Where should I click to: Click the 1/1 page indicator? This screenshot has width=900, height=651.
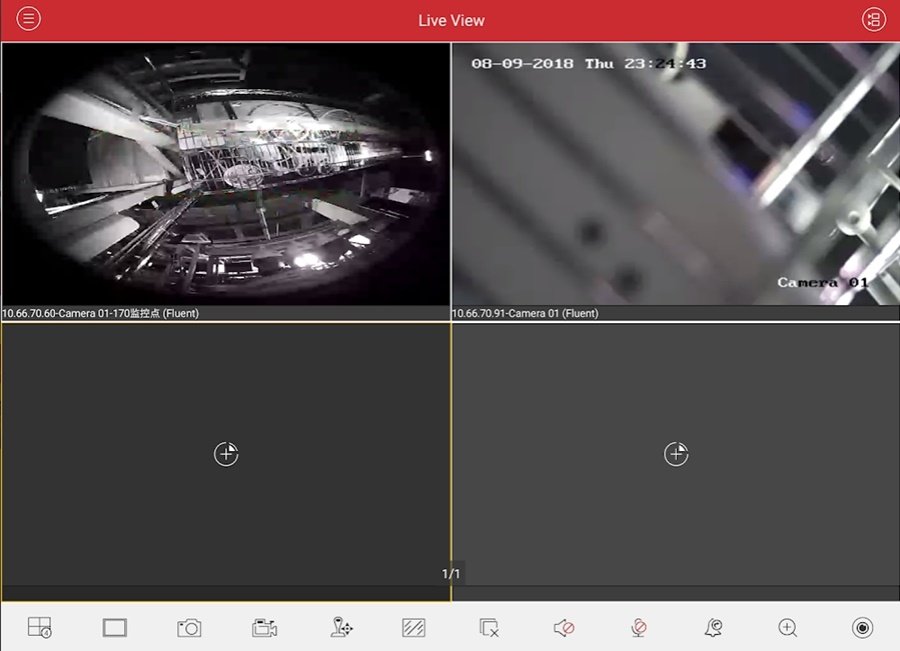451,574
